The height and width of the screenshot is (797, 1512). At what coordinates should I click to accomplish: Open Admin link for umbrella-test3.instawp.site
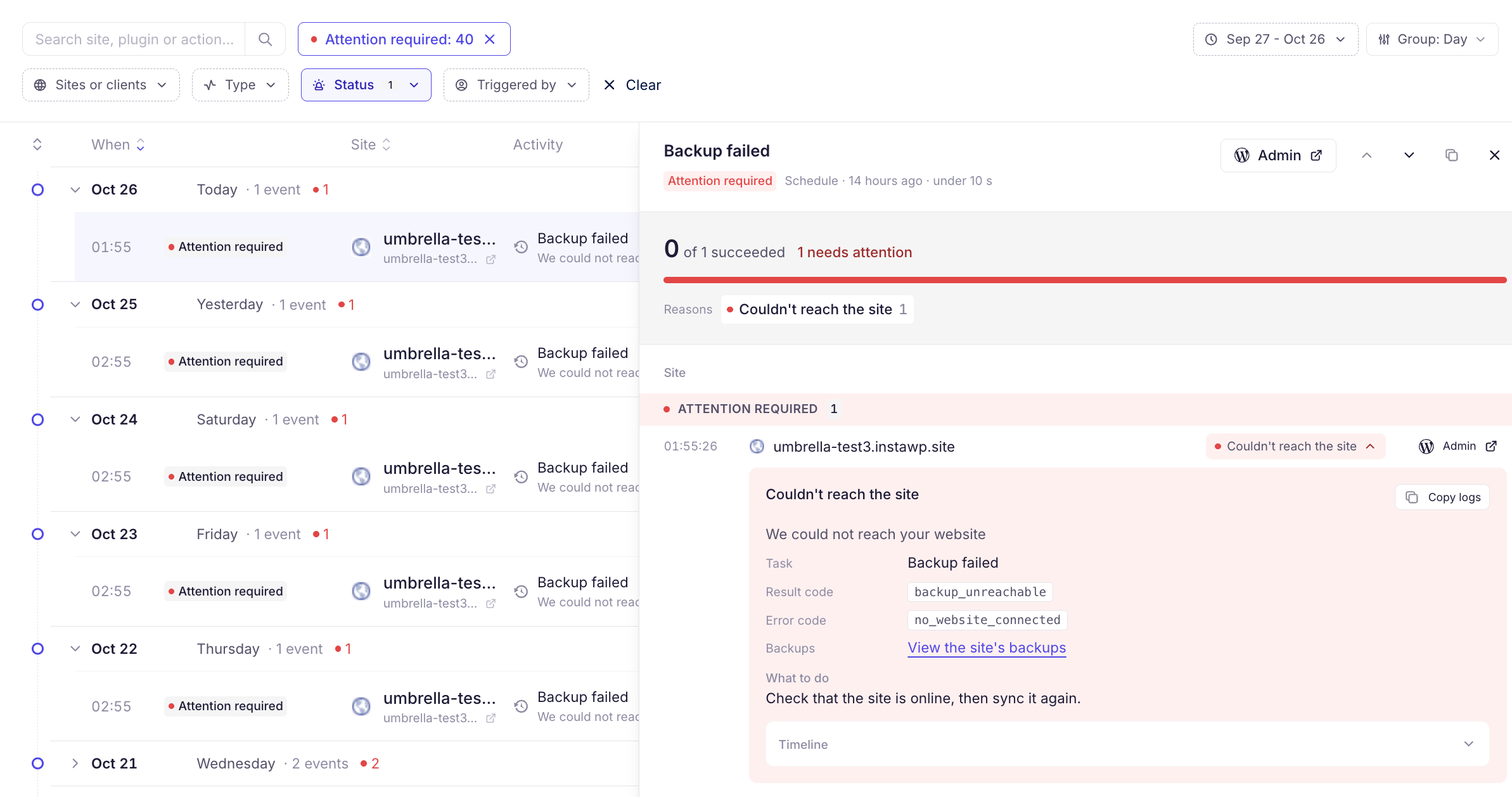1458,446
